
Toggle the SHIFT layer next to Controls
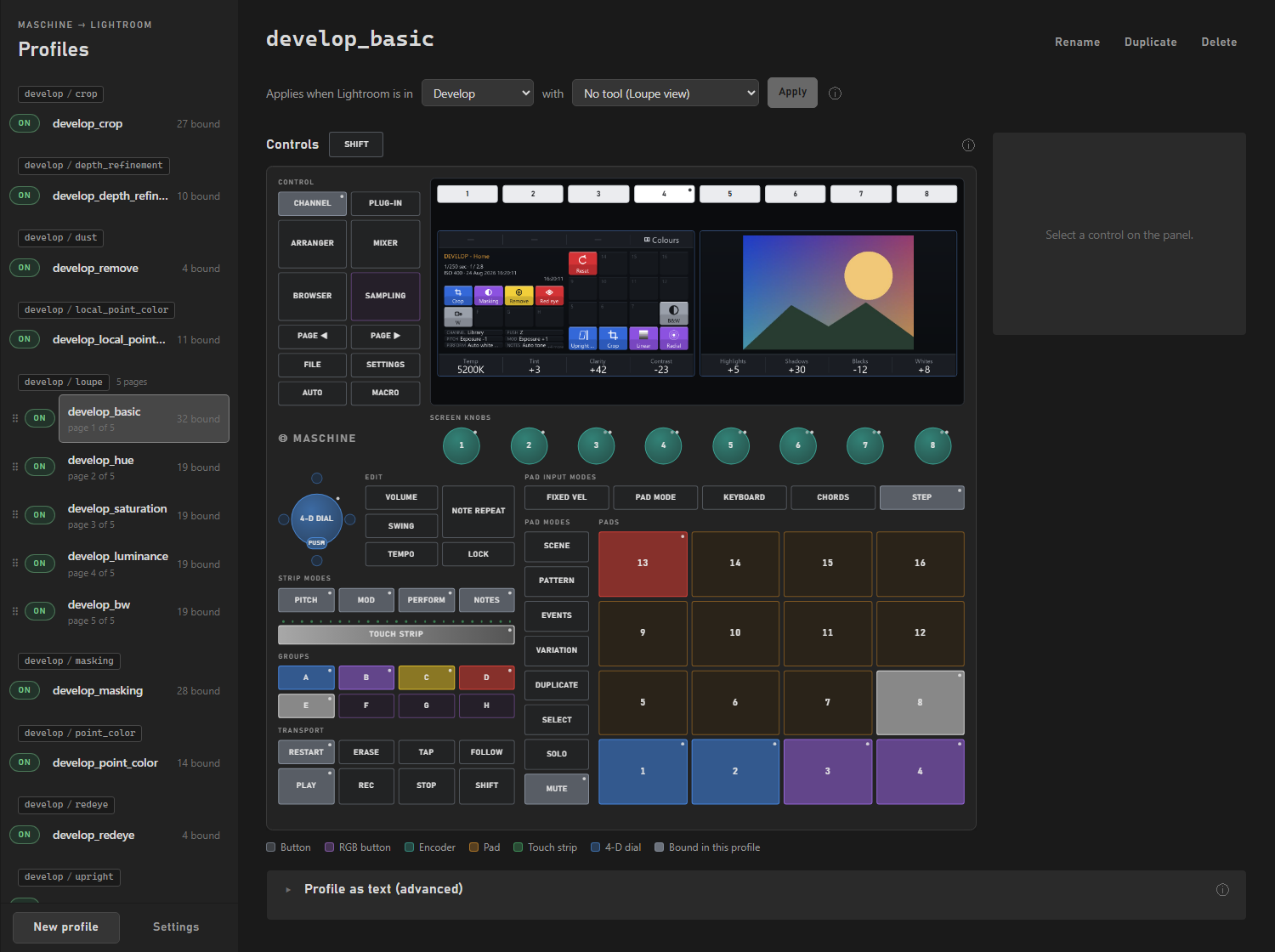pos(356,144)
